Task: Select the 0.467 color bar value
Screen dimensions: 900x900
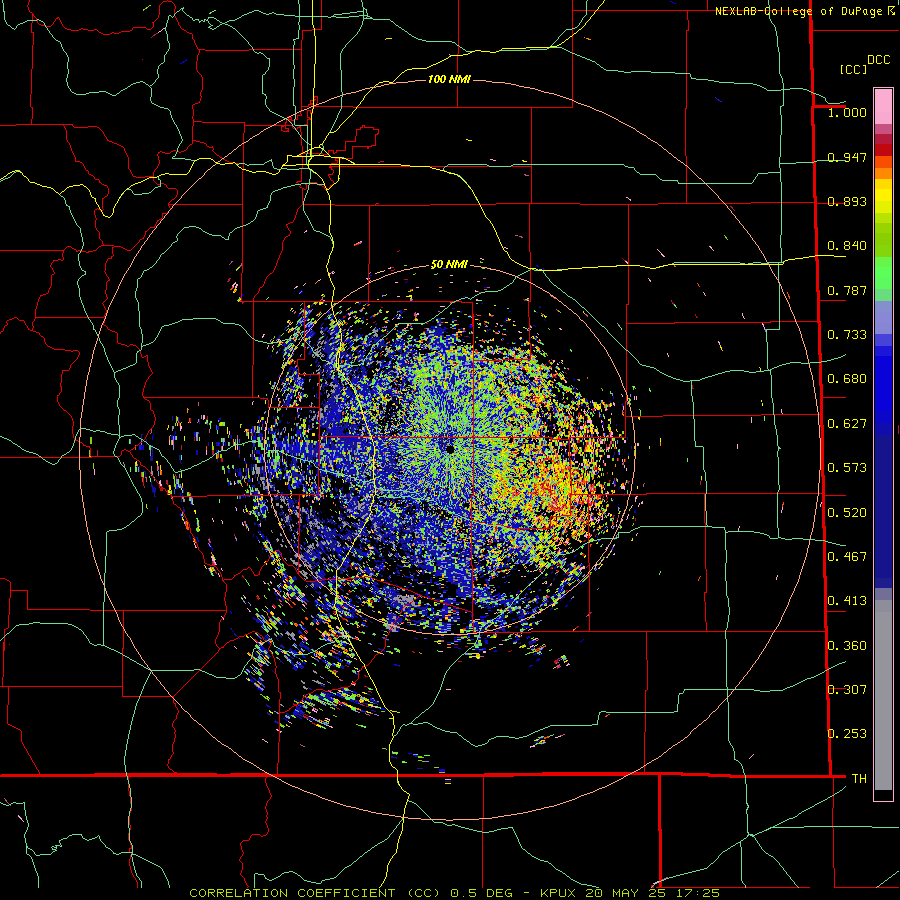Action: click(x=847, y=557)
